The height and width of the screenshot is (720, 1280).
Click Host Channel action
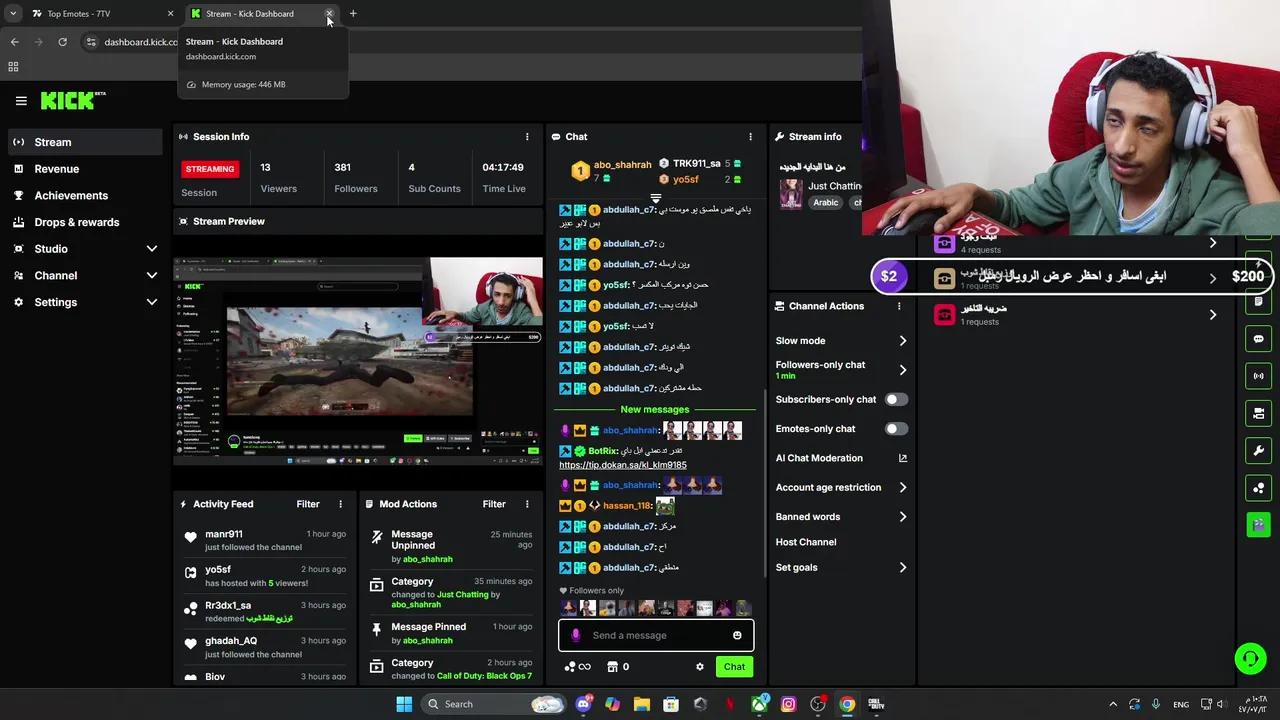(x=806, y=542)
